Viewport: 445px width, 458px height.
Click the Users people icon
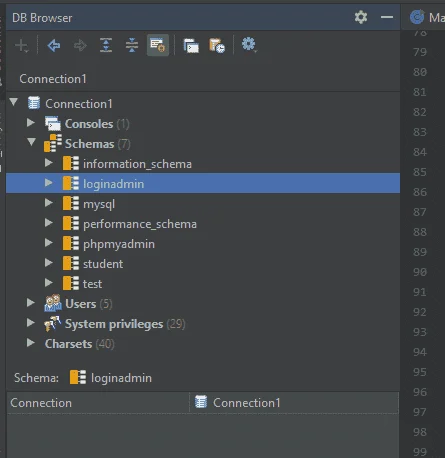click(53, 303)
